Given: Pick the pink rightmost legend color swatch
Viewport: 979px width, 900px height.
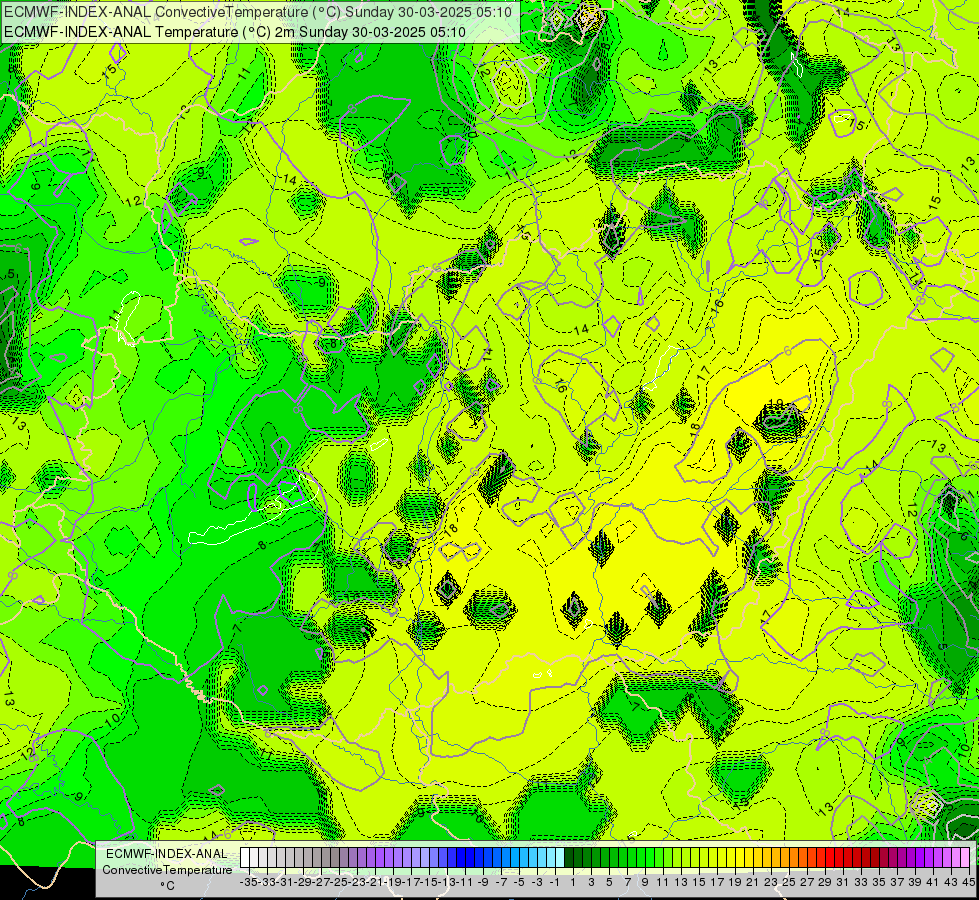Looking at the screenshot, I should coord(964,858).
